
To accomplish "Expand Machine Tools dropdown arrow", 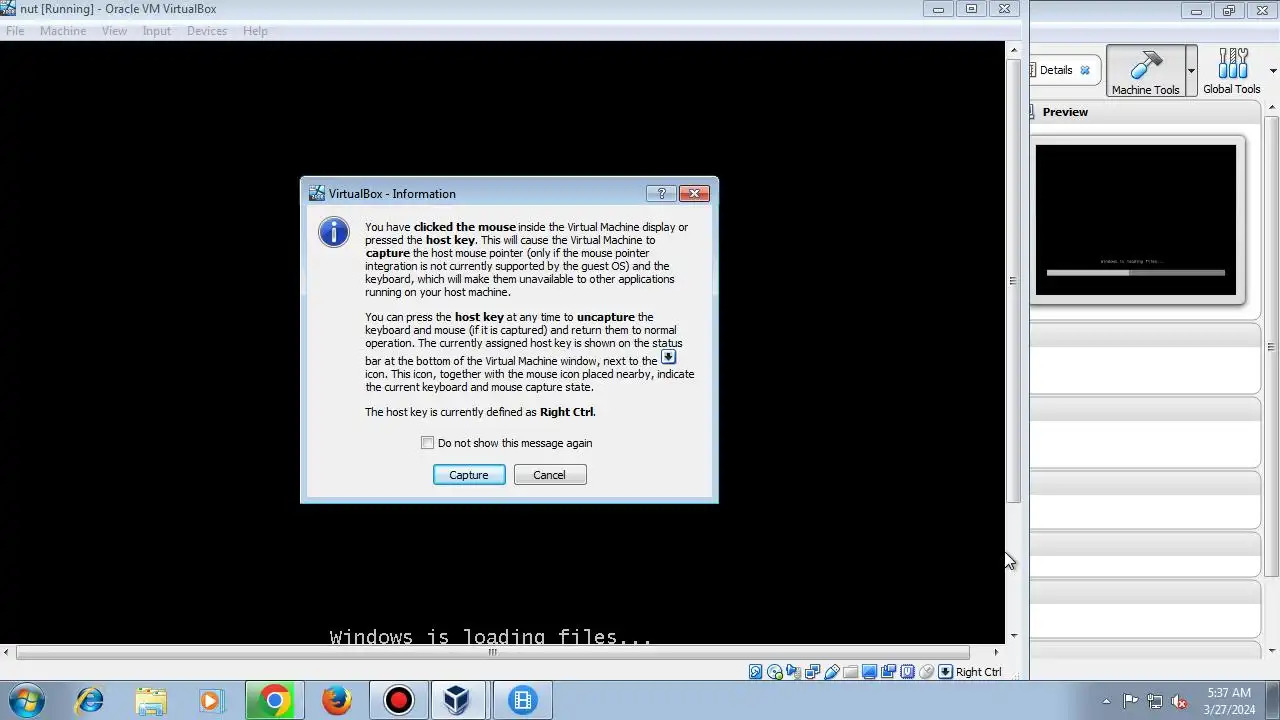I will (1191, 71).
